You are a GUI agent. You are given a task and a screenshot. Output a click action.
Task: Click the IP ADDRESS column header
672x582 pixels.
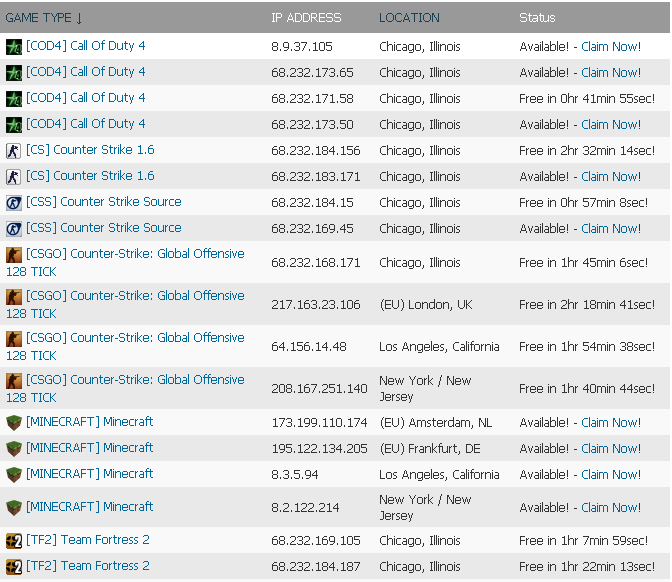pos(306,18)
